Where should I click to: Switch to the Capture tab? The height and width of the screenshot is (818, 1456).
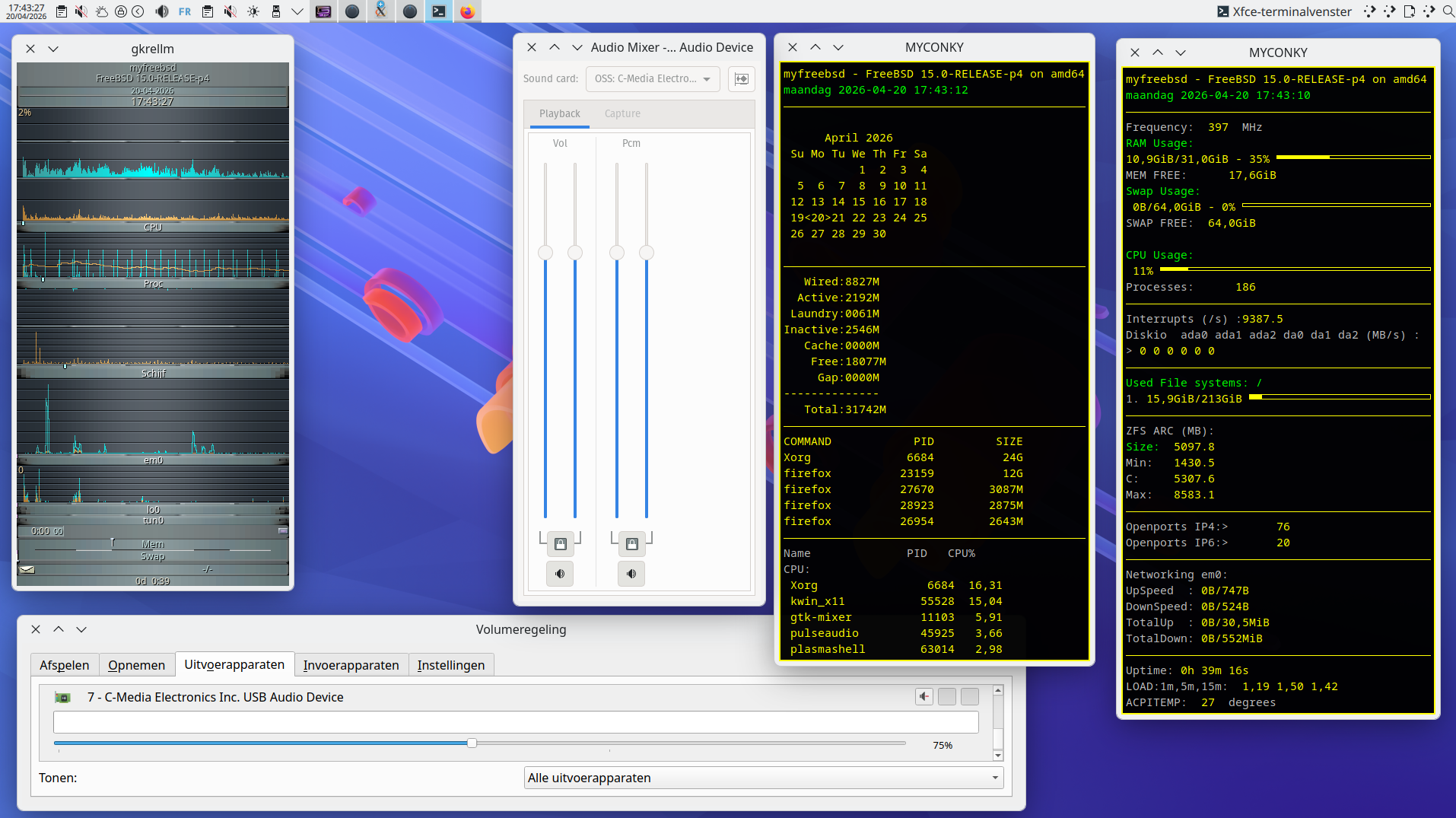[x=622, y=113]
